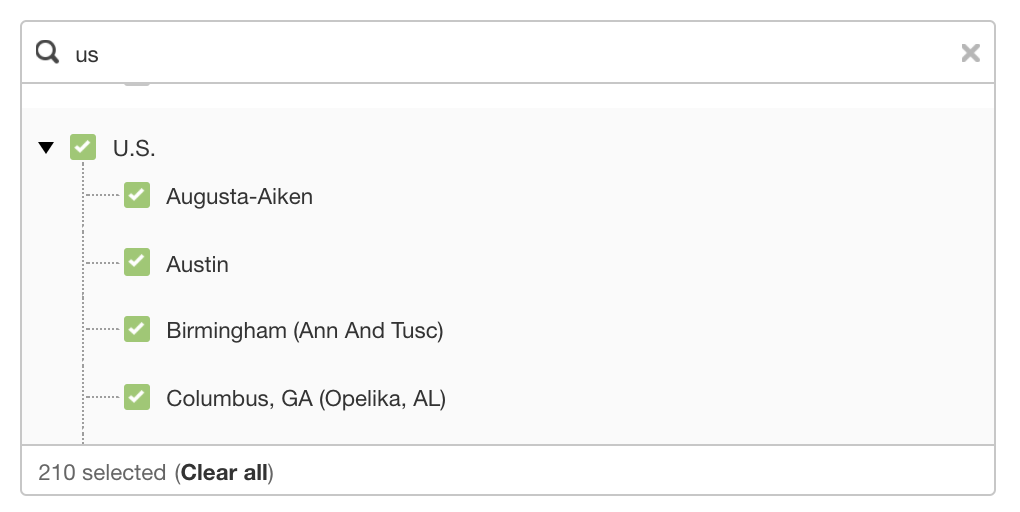Click the magnifying glass search icon

(x=47, y=52)
